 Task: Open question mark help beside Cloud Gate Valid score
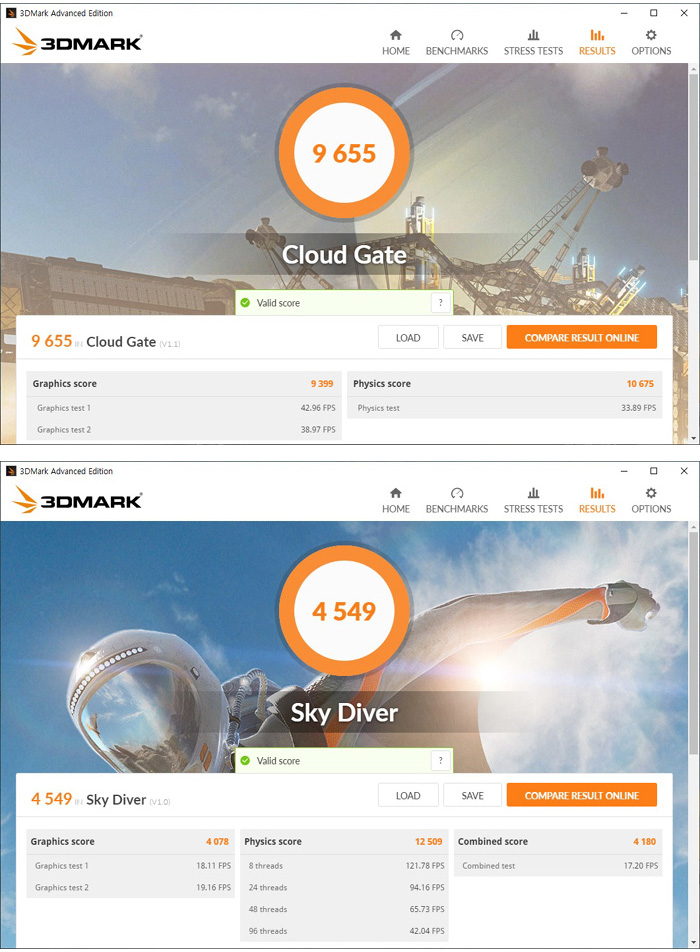pos(441,302)
